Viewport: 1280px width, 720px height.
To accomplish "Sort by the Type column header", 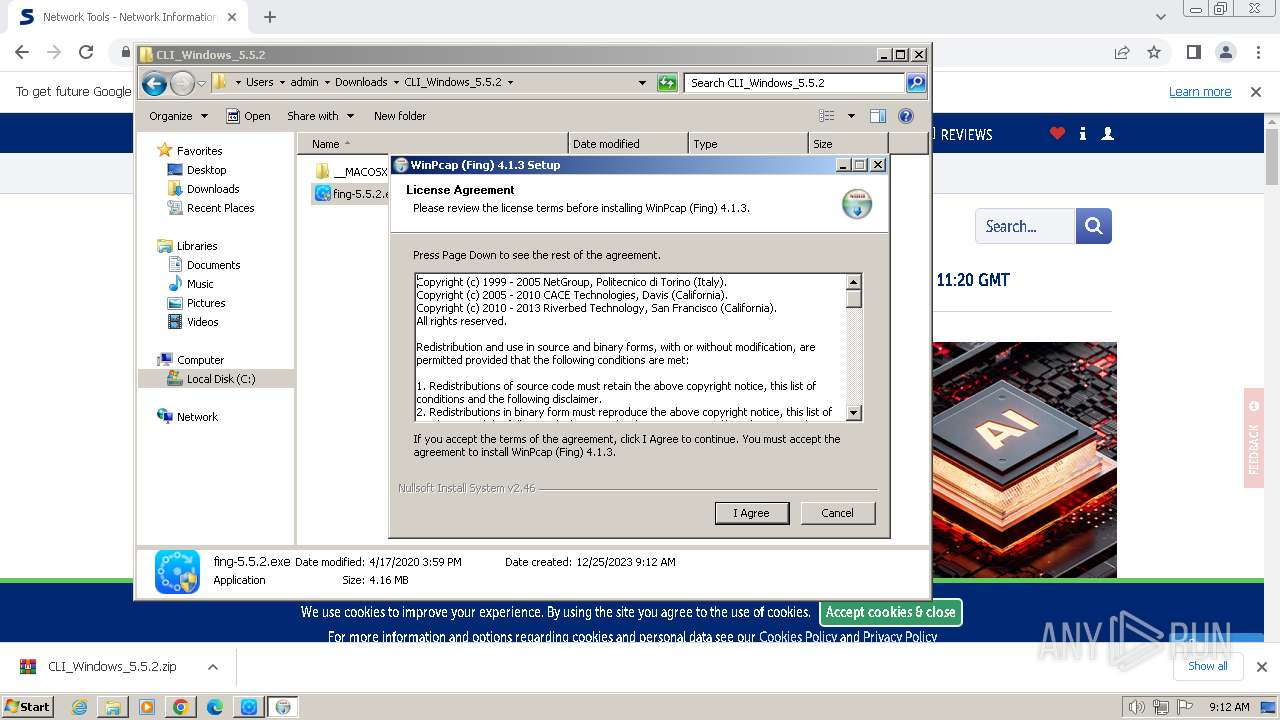I will 748,144.
